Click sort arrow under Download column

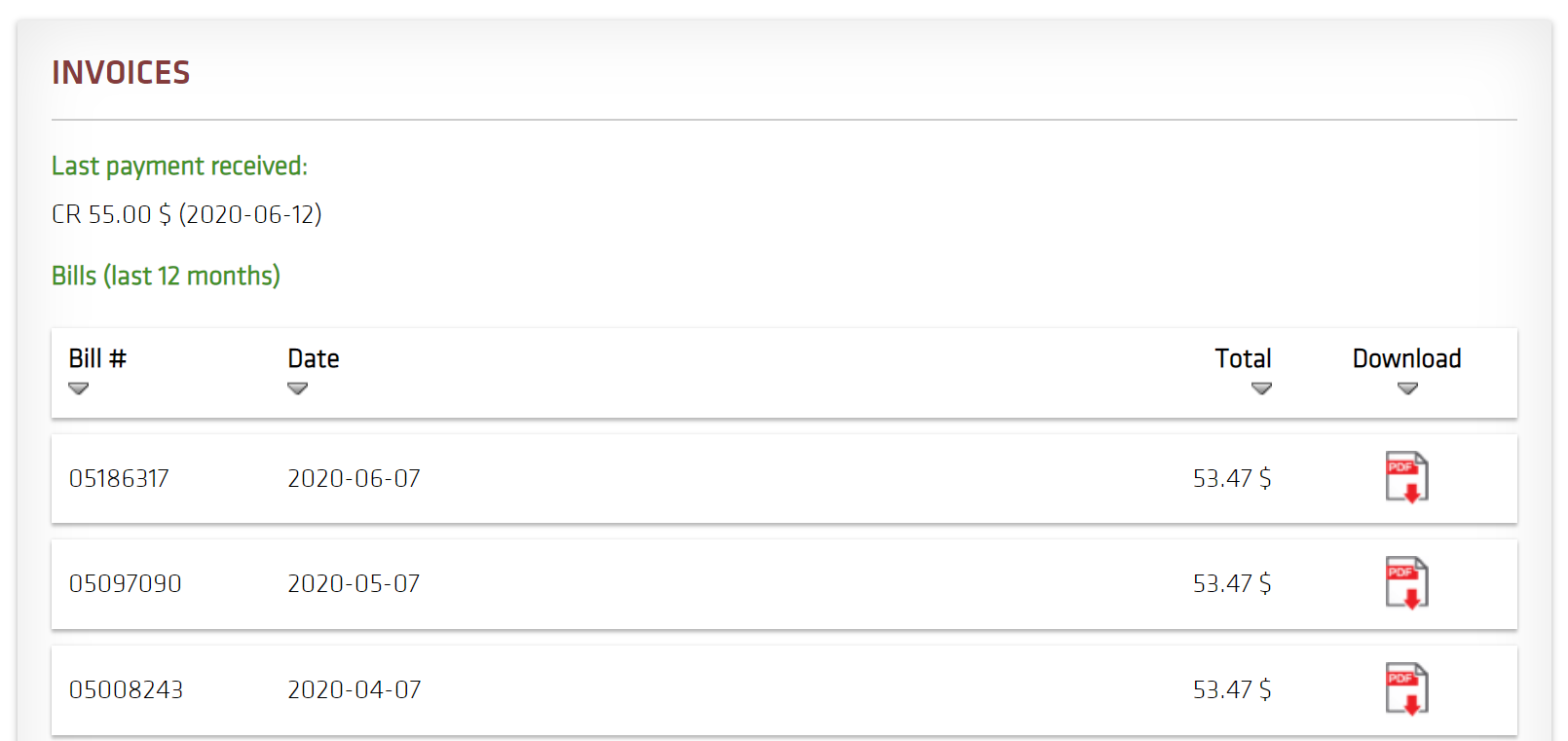pos(1407,389)
